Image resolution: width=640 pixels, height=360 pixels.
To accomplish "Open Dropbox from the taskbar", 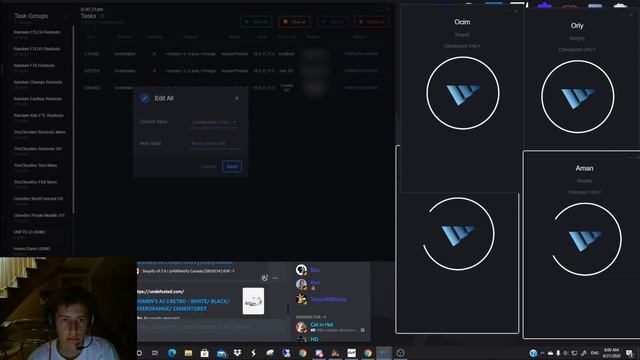I will click(x=237, y=353).
